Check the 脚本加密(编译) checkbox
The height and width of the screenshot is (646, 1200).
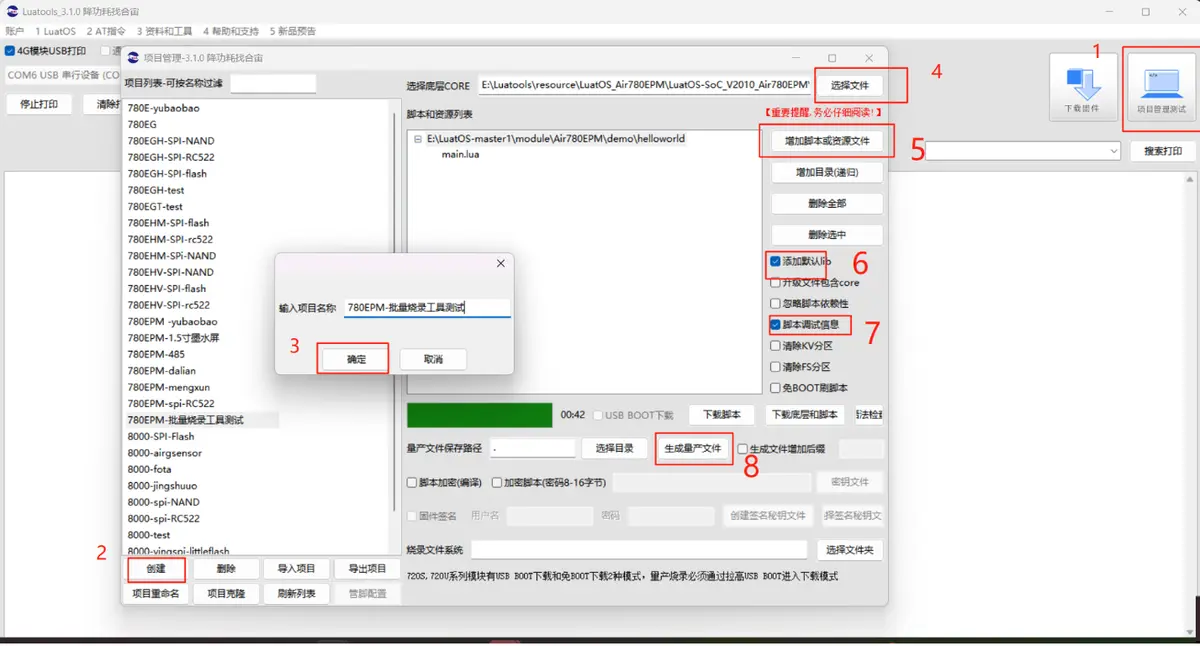coord(412,482)
